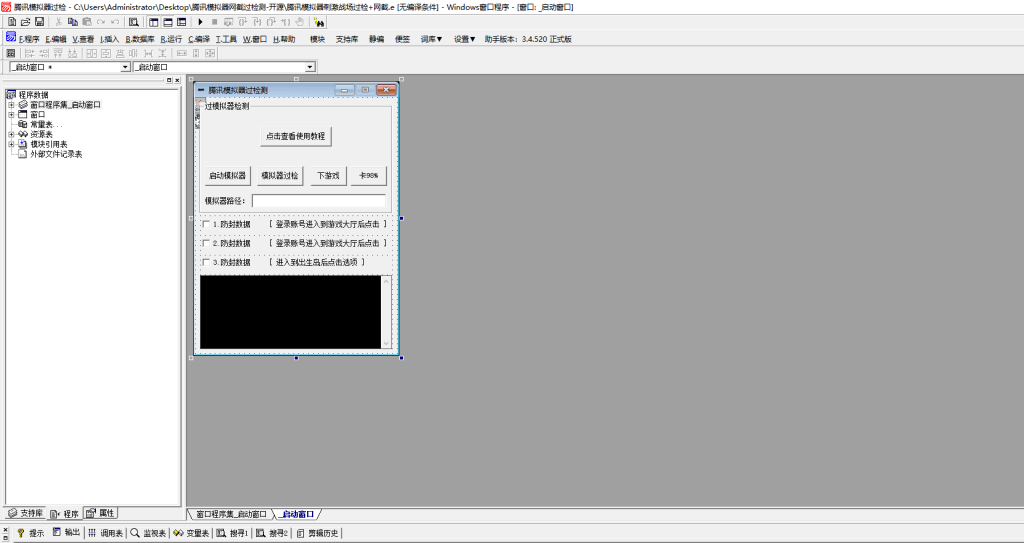Click the New file toolbar icon
The height and width of the screenshot is (543, 1024).
[x=12, y=22]
